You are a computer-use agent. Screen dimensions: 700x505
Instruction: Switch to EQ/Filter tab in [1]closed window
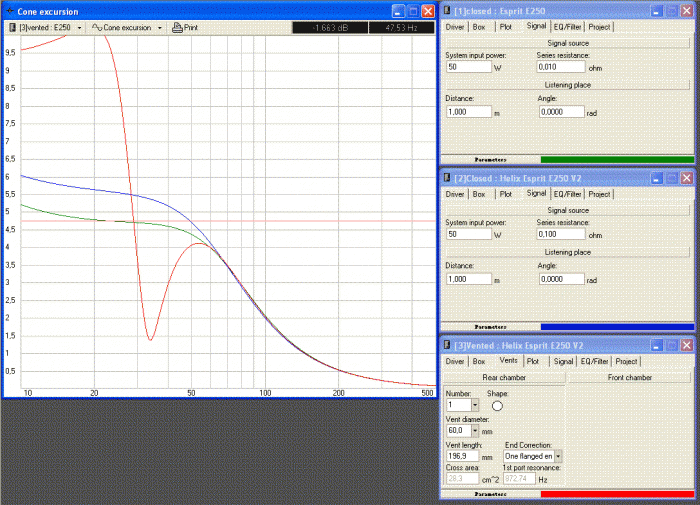[x=567, y=27]
